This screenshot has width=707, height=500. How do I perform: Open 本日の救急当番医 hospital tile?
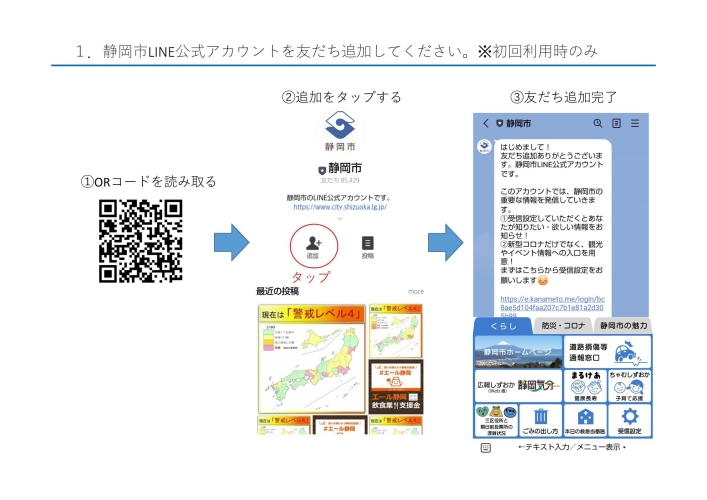[585, 420]
